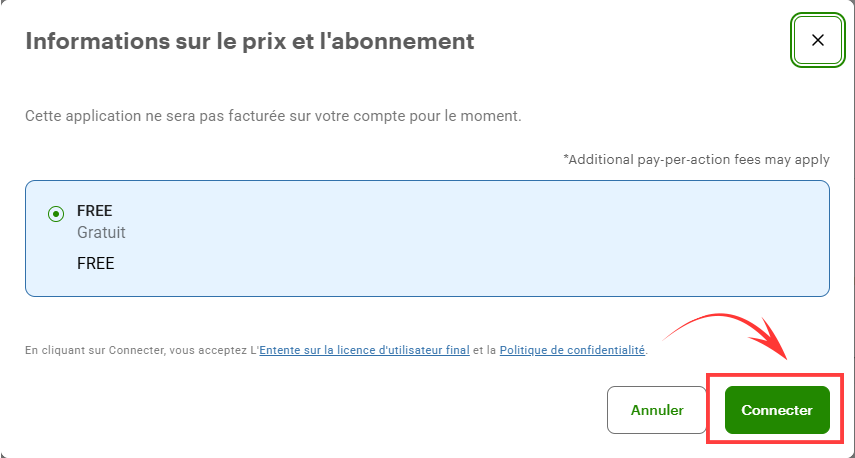Click the pay-per-action fees note

(x=699, y=159)
